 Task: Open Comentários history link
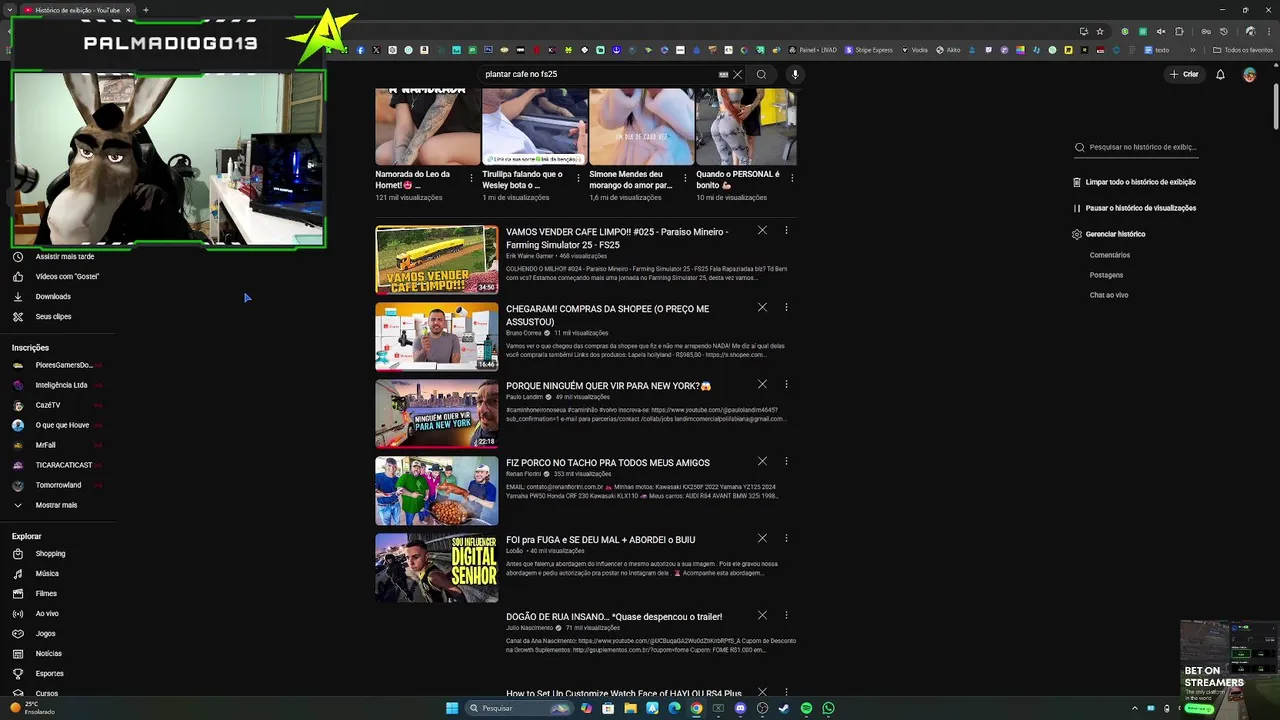[x=1109, y=255]
